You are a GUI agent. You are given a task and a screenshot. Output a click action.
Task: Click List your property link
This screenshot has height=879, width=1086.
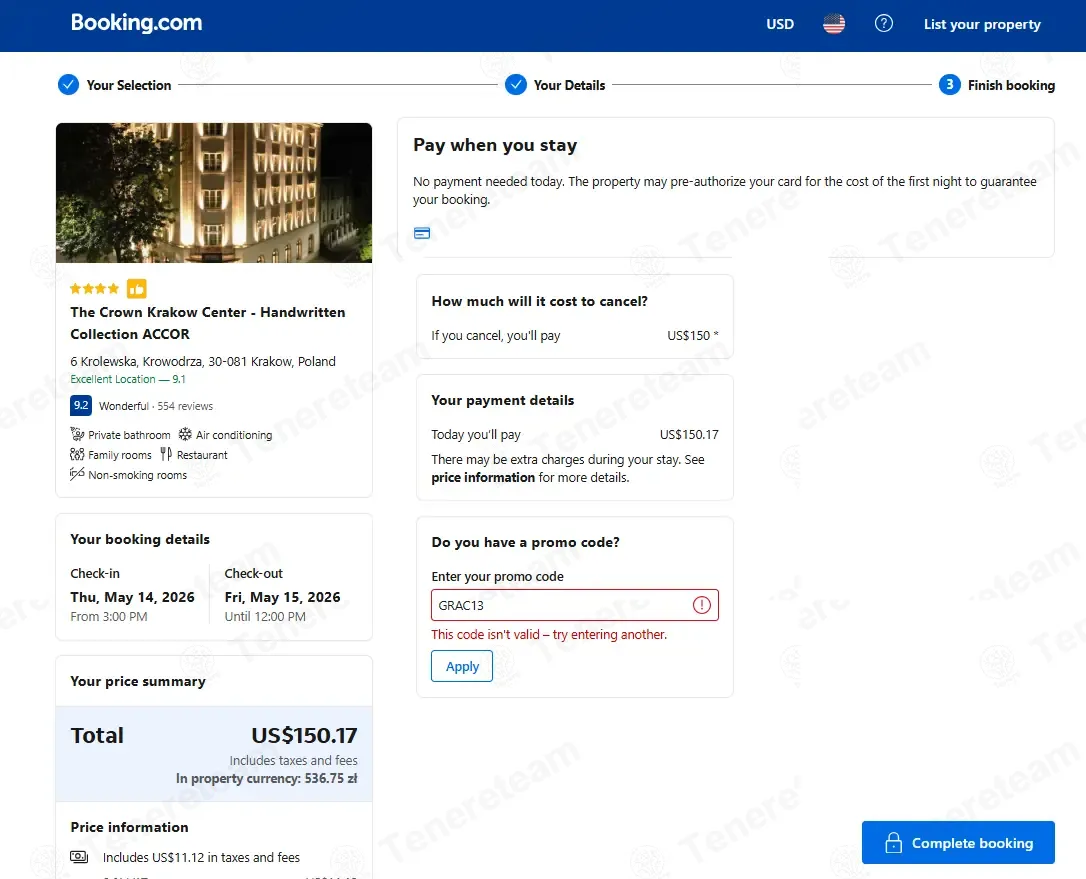click(982, 24)
